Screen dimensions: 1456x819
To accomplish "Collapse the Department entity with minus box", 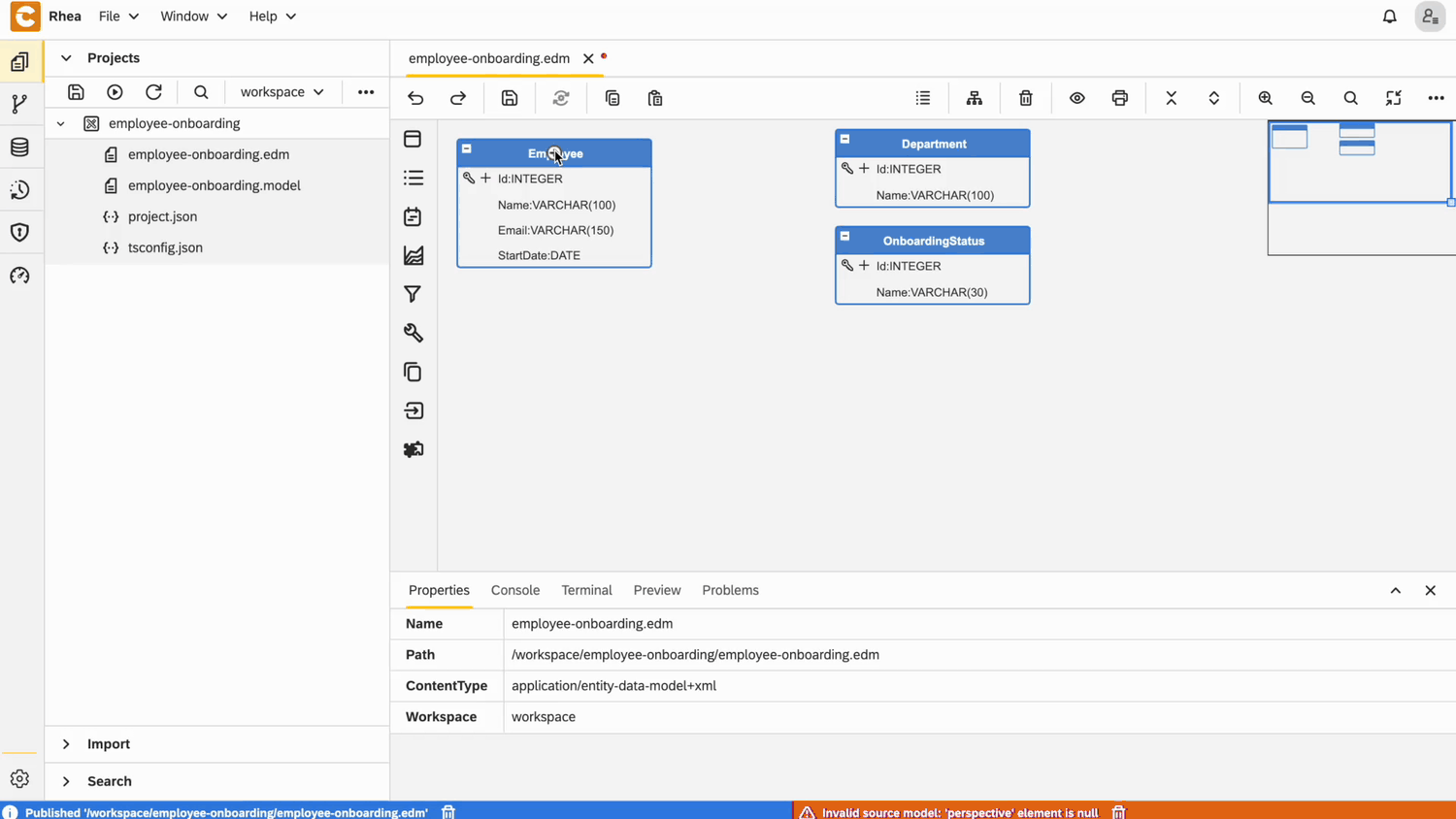I will pos(845,140).
